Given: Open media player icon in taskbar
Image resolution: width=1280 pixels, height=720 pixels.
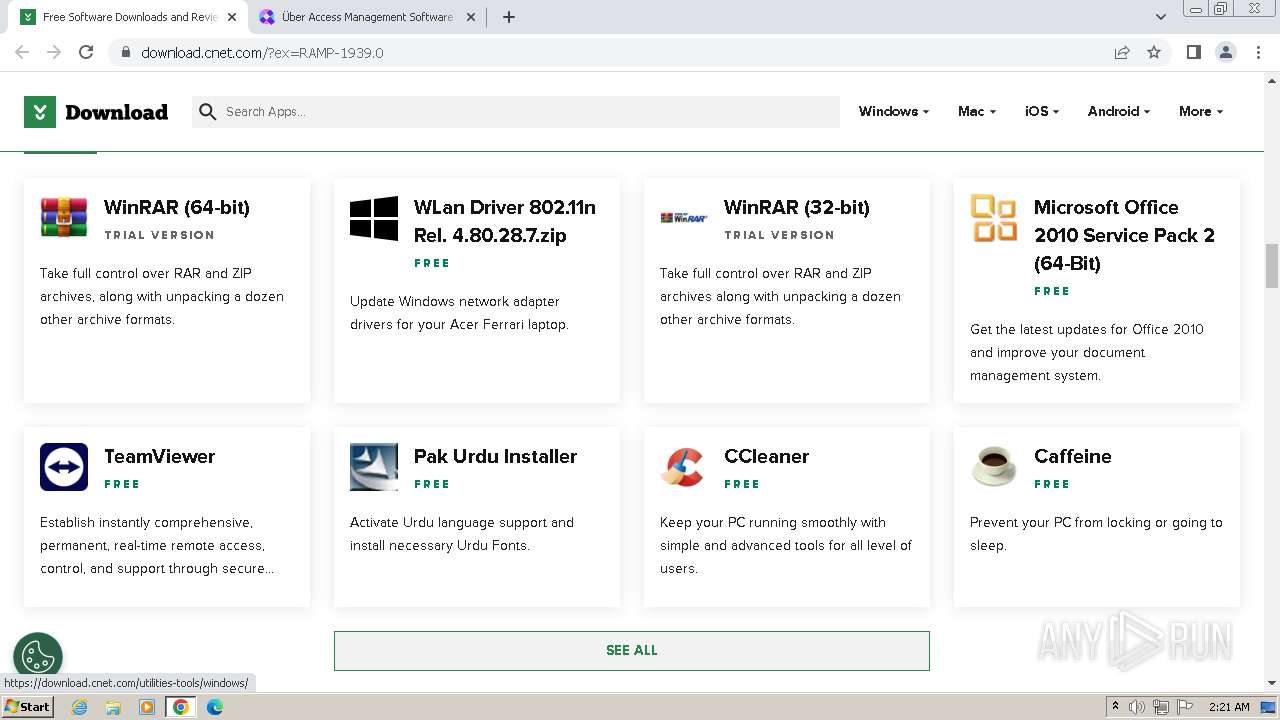Looking at the screenshot, I should click(147, 707).
